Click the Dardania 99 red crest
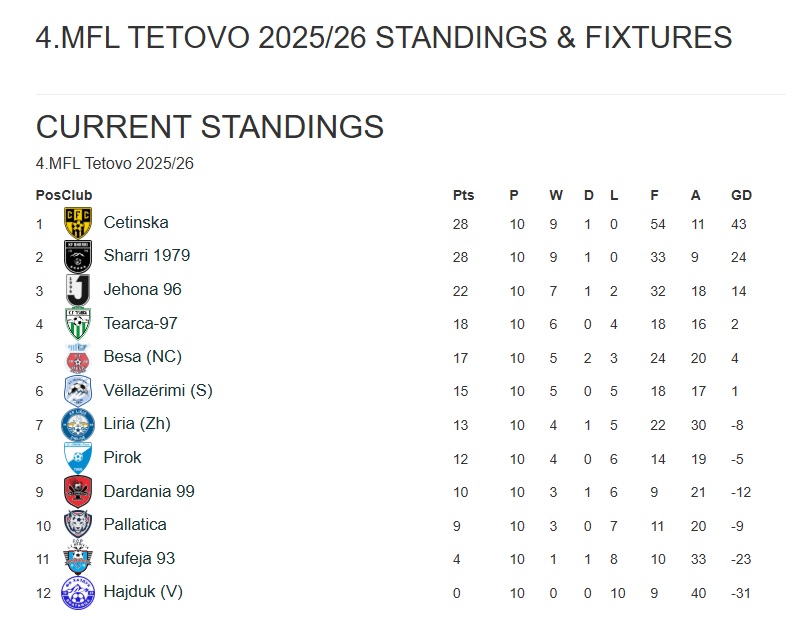This screenshot has width=786, height=625. (x=78, y=491)
